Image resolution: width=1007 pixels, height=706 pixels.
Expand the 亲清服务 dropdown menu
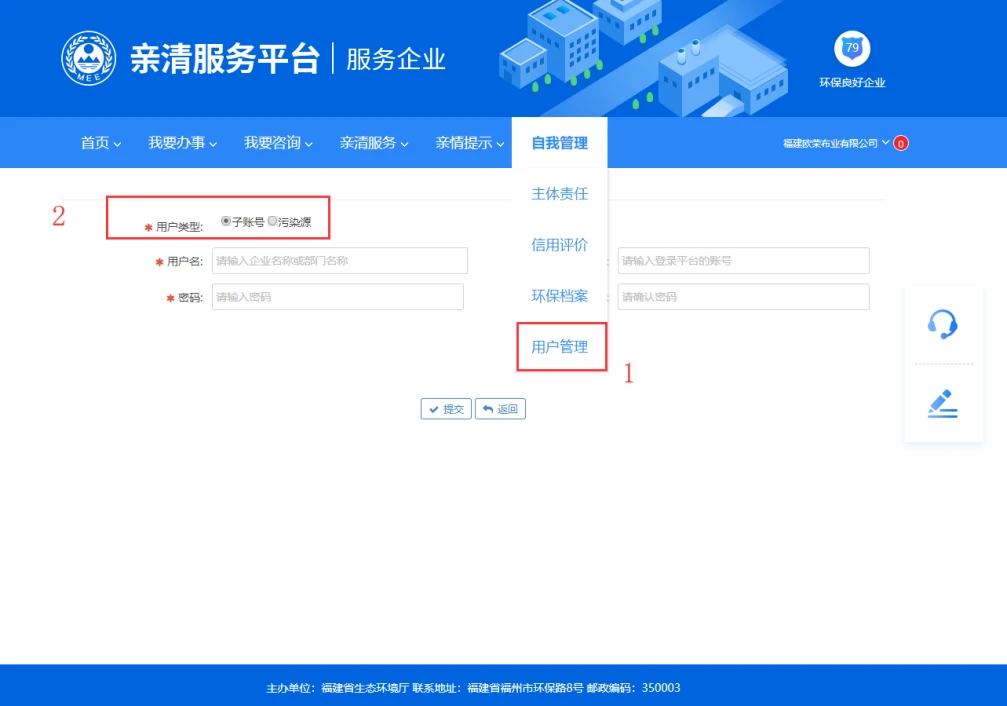coord(374,143)
